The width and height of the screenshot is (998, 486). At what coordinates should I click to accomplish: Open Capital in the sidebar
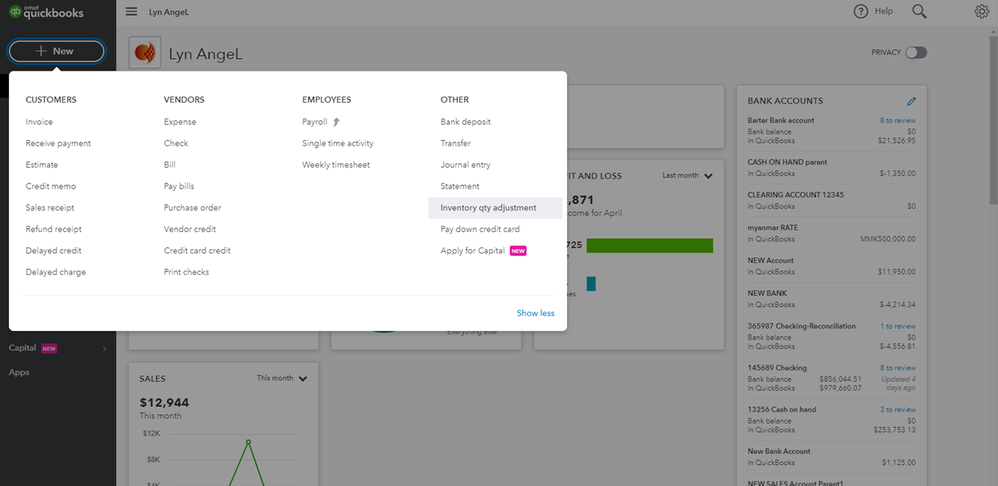point(22,348)
